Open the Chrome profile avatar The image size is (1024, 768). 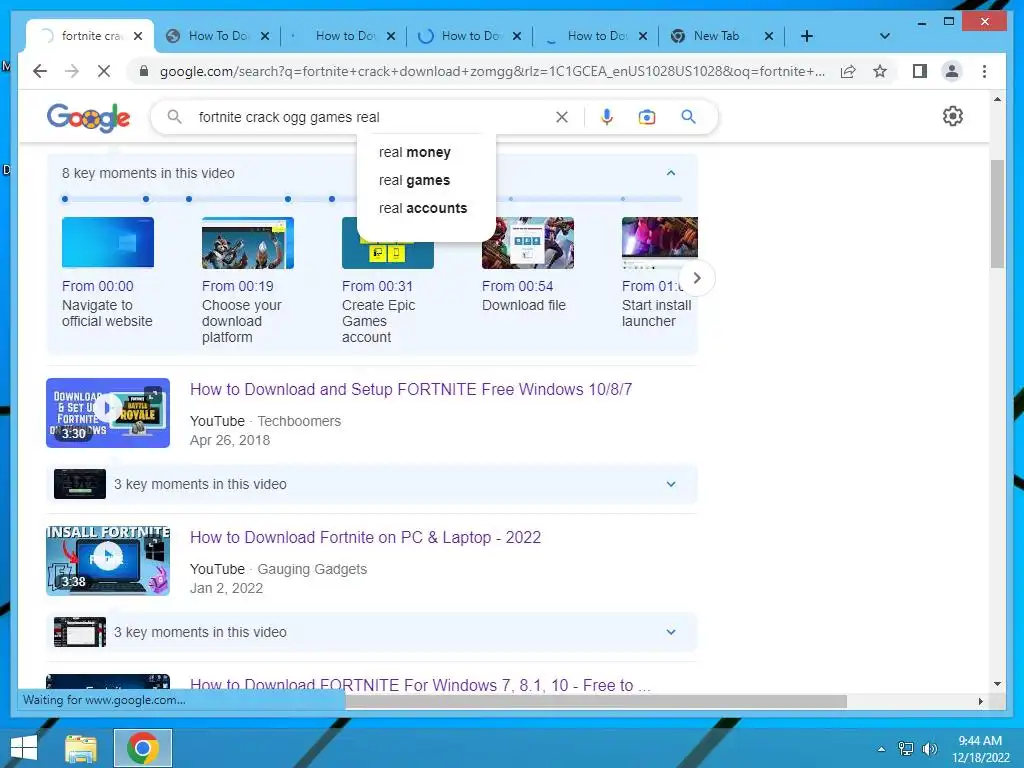tap(952, 71)
